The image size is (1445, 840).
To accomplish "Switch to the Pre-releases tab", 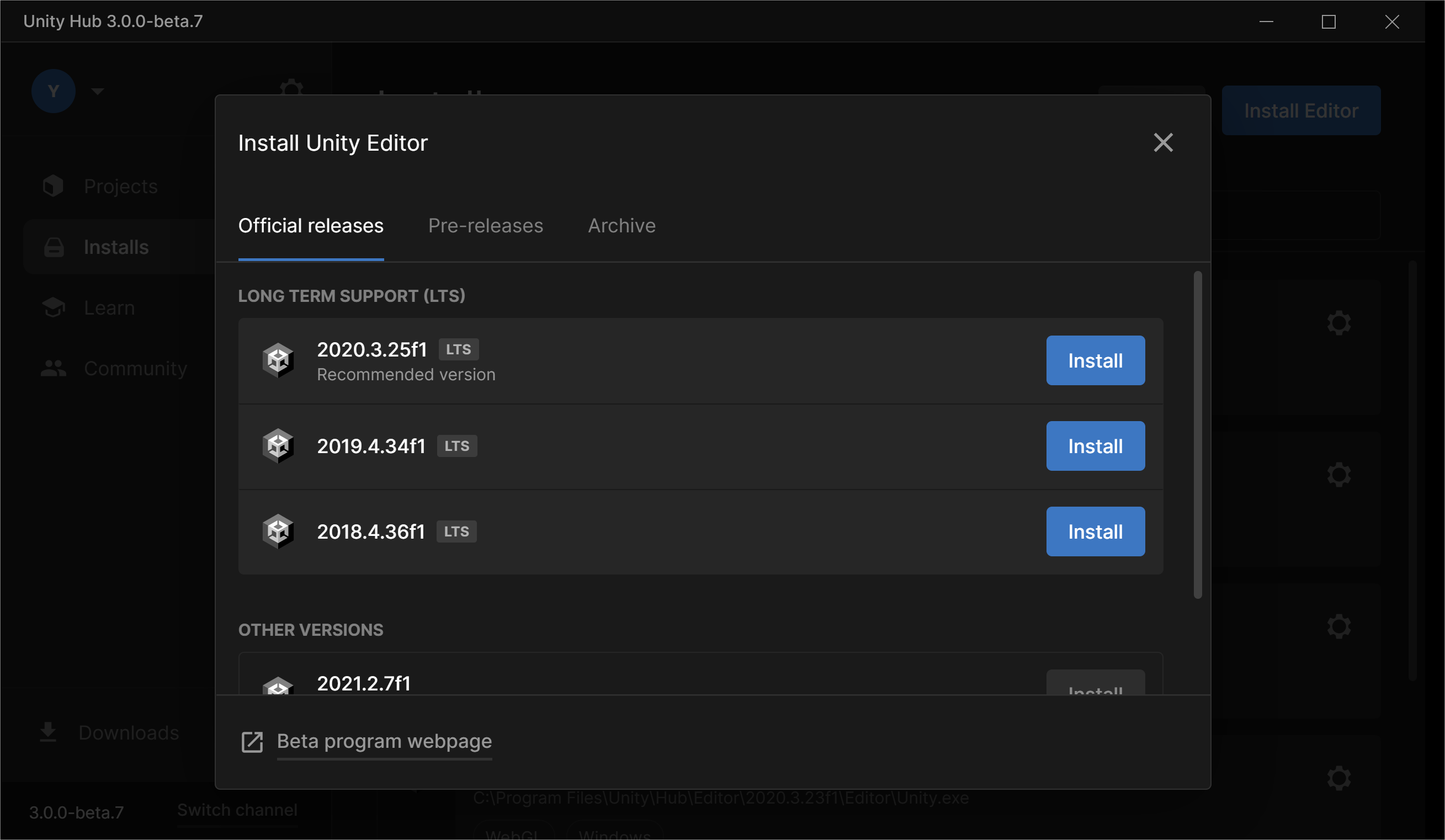I will tap(485, 225).
